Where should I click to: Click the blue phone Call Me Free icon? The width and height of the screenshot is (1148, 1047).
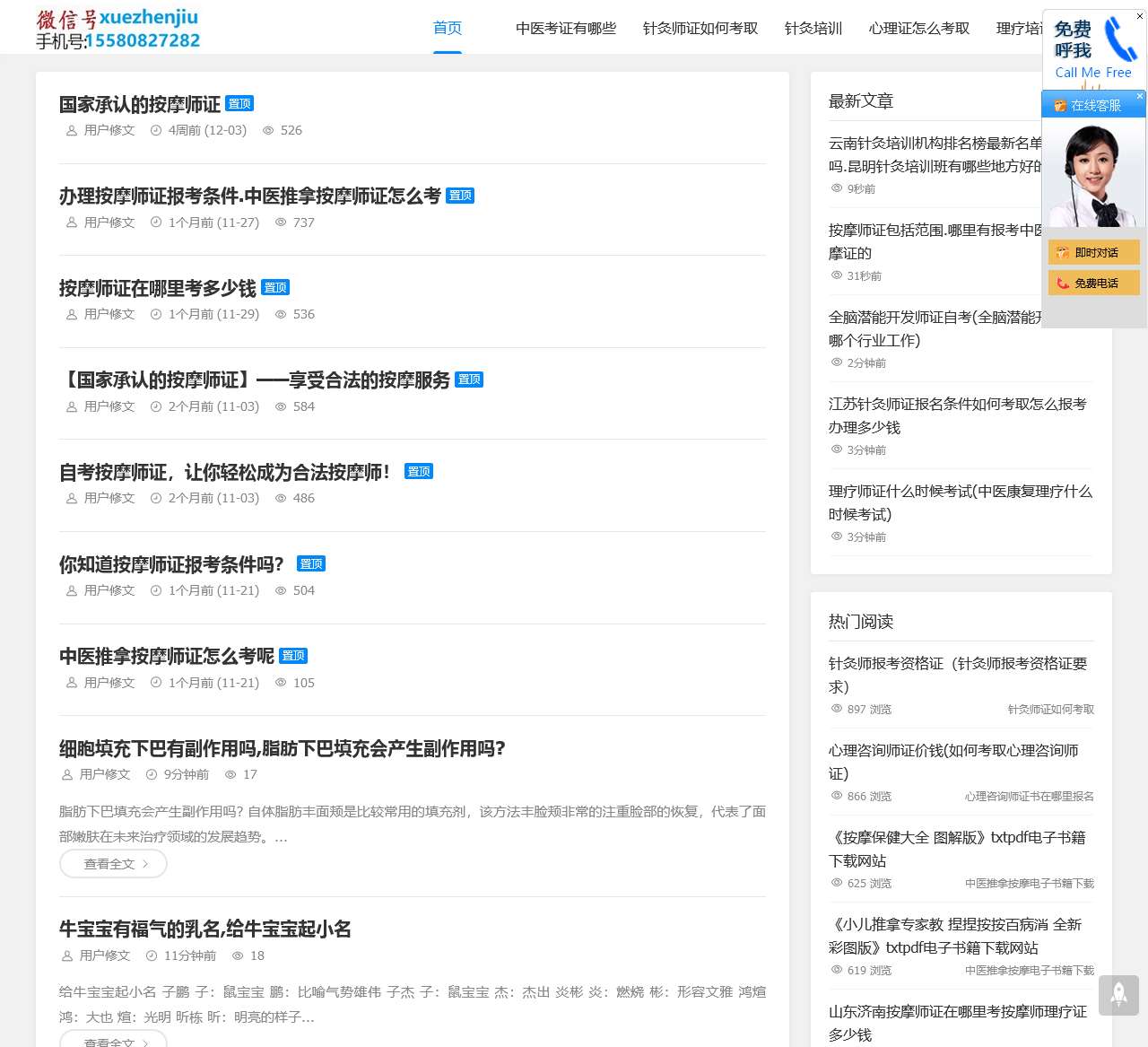tap(1119, 39)
